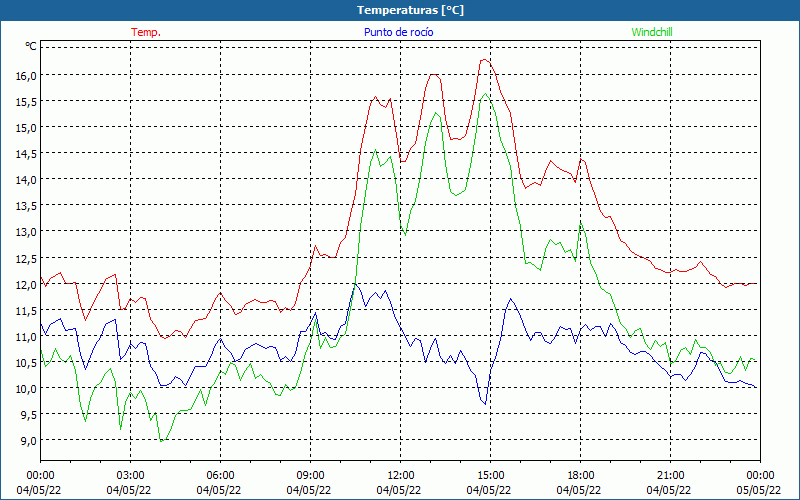Click the 18:00 time axis label
Image resolution: width=800 pixels, height=500 pixels.
coord(581,475)
